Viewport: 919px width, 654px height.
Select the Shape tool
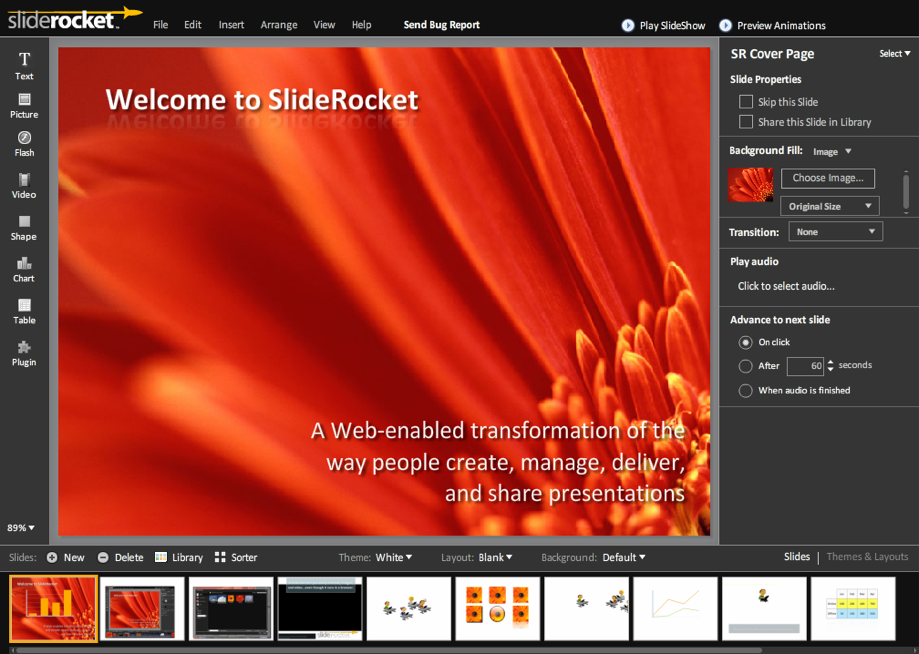click(24, 227)
